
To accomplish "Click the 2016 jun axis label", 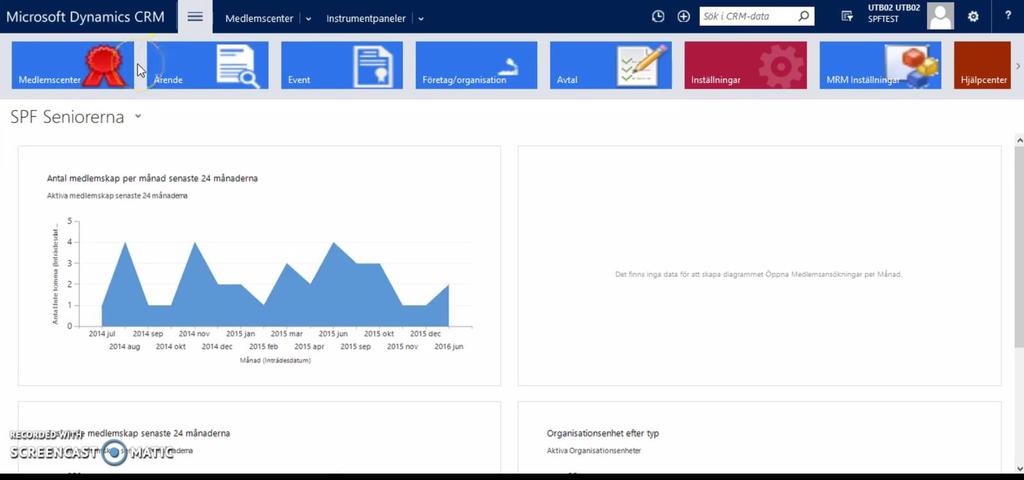I will (x=449, y=347).
